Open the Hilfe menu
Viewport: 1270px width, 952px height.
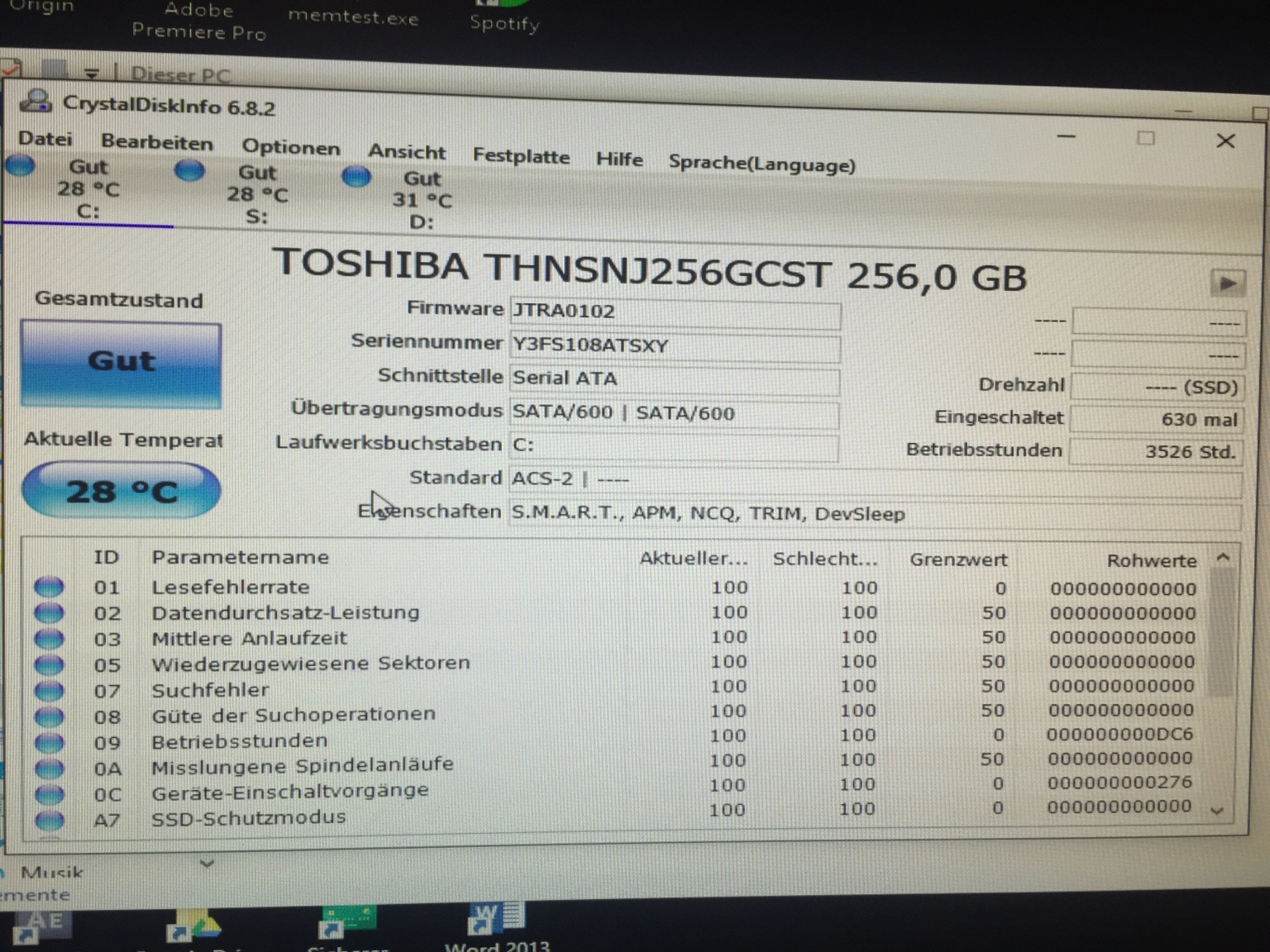pos(619,159)
